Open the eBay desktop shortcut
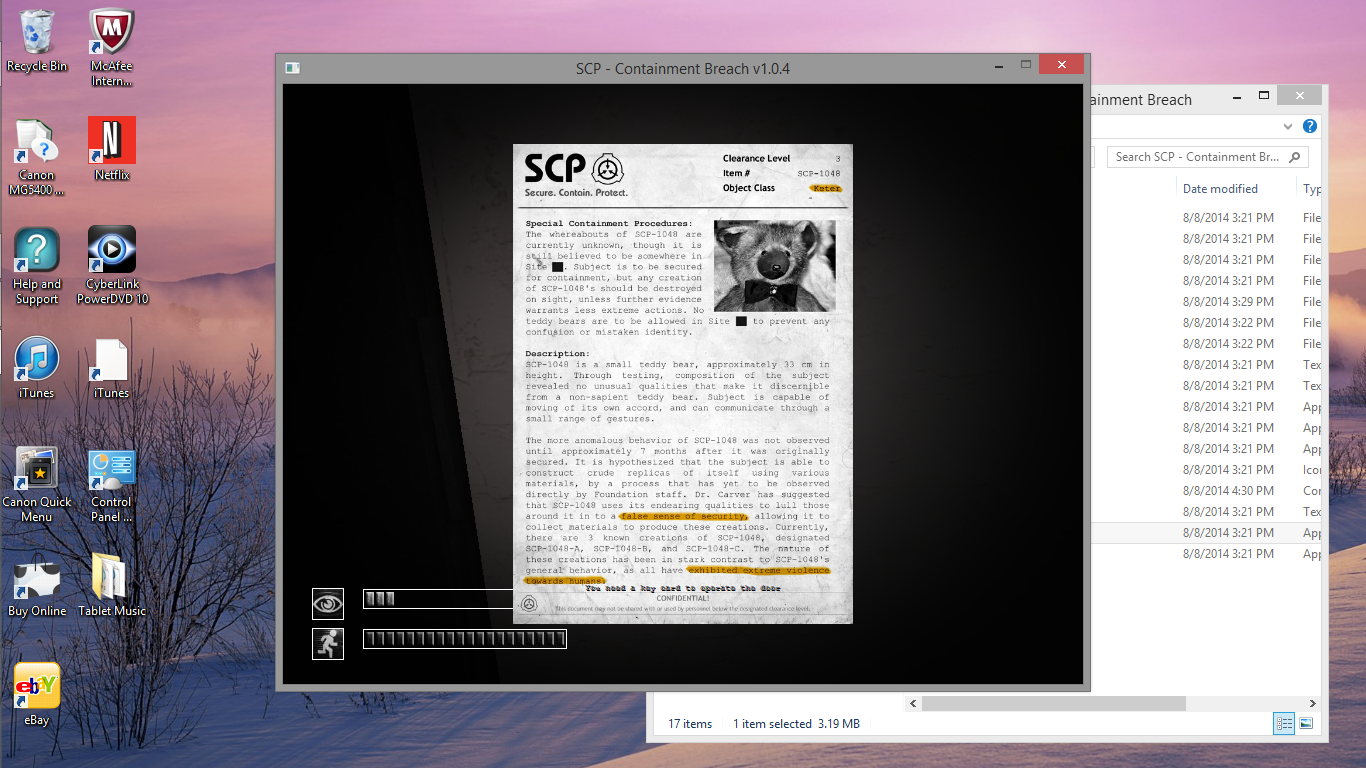 37,687
